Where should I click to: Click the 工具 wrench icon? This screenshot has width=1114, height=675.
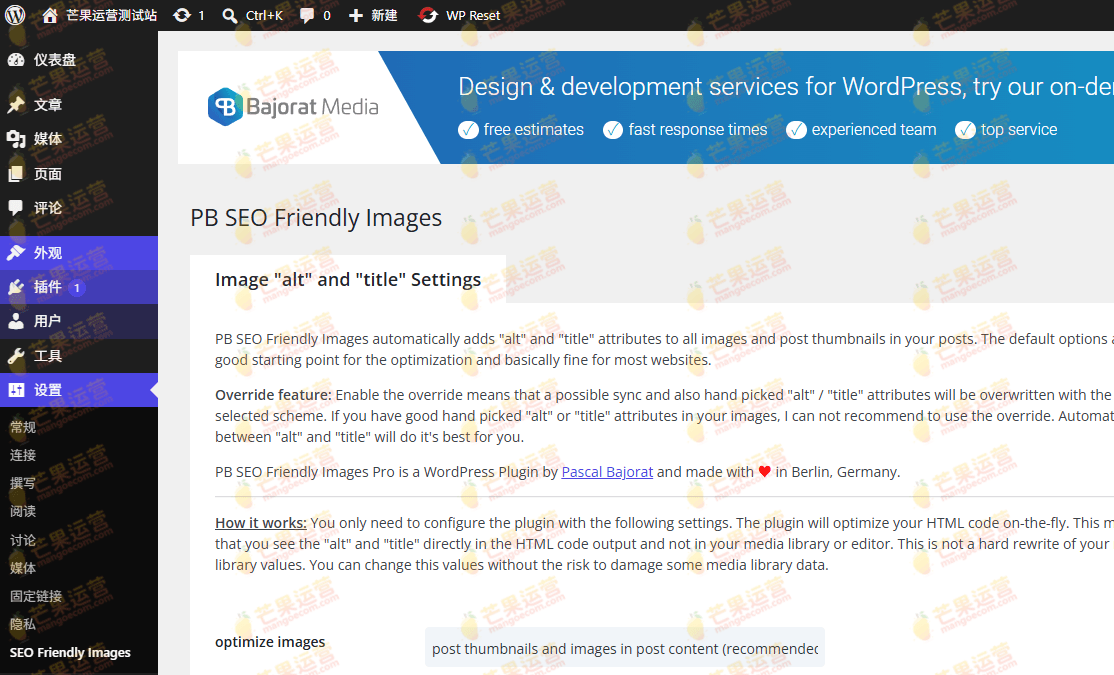point(16,356)
